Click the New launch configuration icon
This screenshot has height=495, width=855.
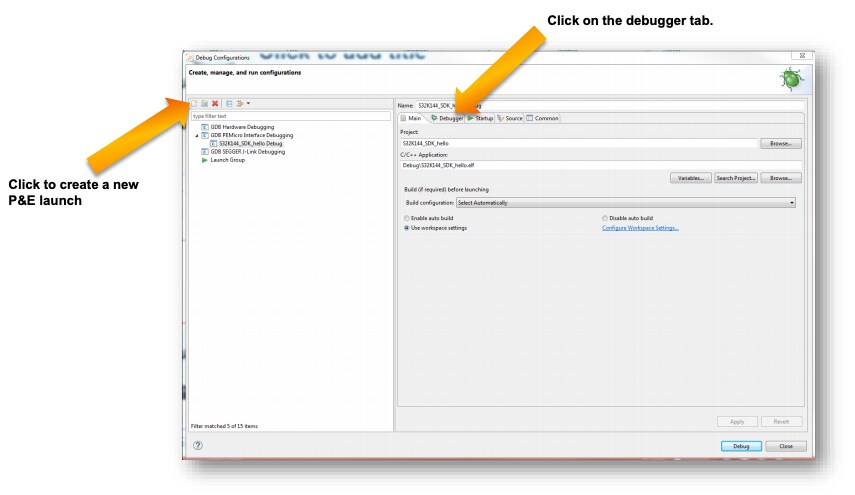tap(194, 103)
